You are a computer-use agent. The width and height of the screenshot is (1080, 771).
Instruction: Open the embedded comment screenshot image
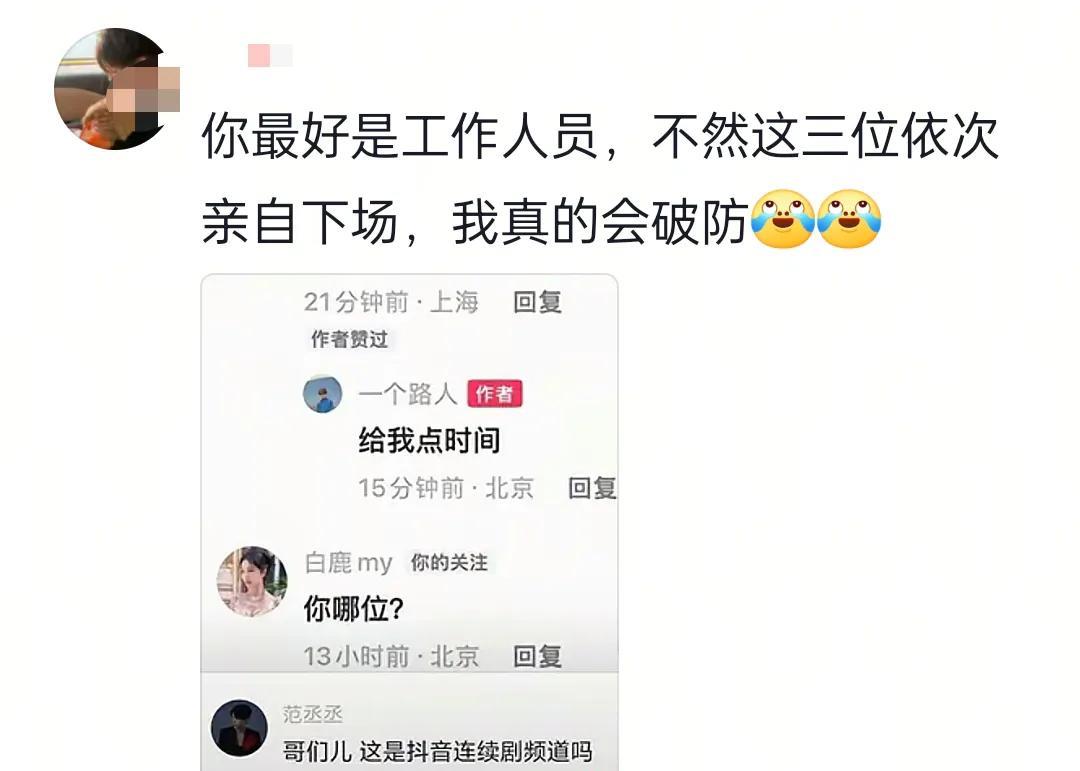[409, 522]
